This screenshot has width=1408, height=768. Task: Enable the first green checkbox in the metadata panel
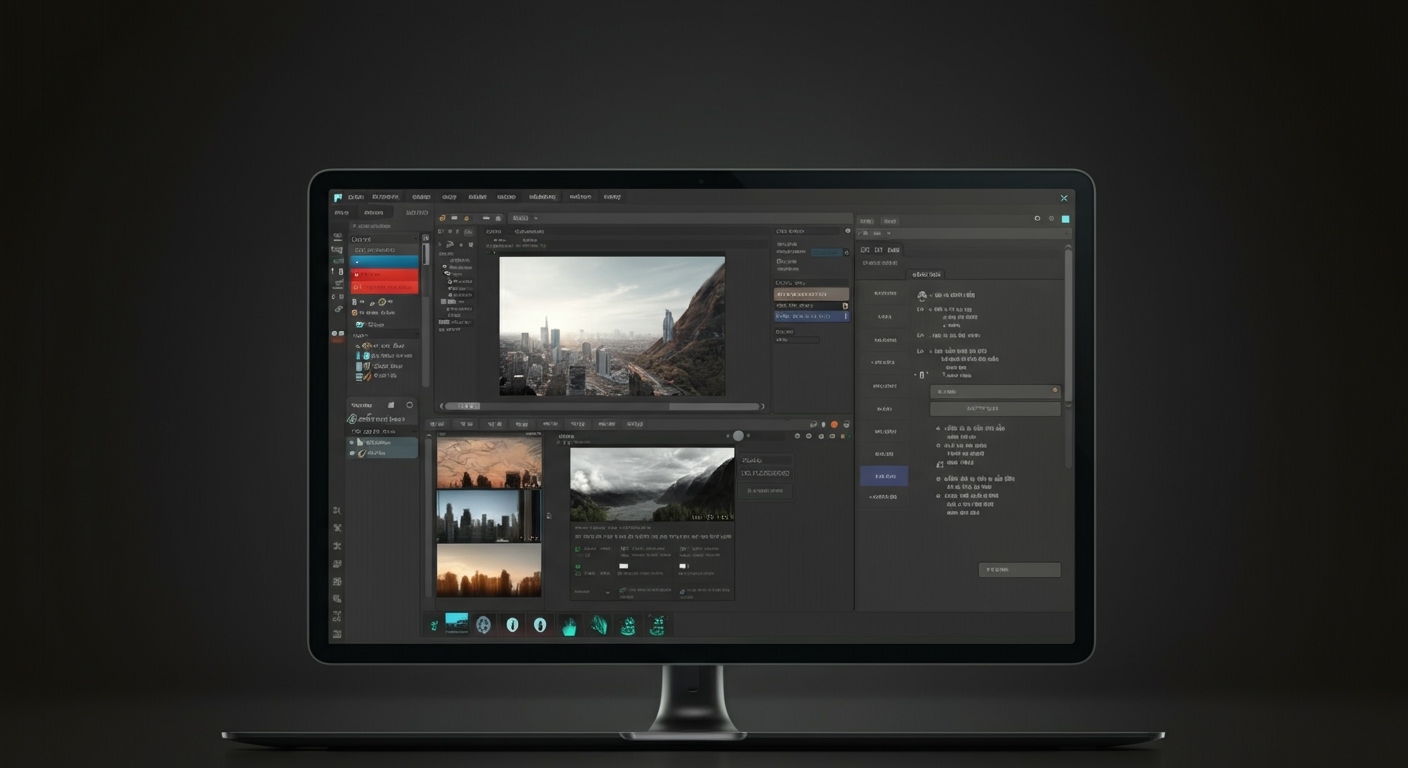click(578, 548)
